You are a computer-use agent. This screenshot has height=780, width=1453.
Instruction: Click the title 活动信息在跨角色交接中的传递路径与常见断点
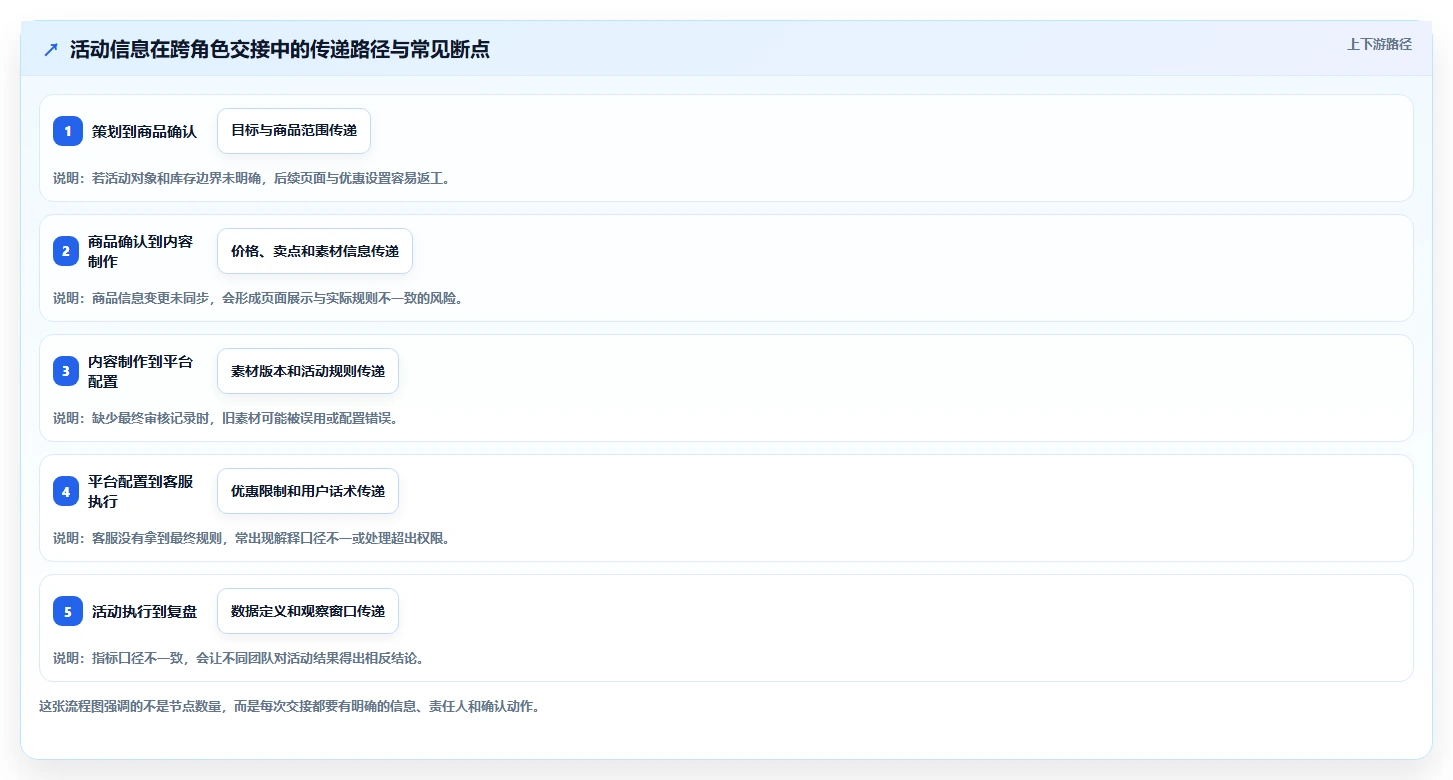click(280, 50)
